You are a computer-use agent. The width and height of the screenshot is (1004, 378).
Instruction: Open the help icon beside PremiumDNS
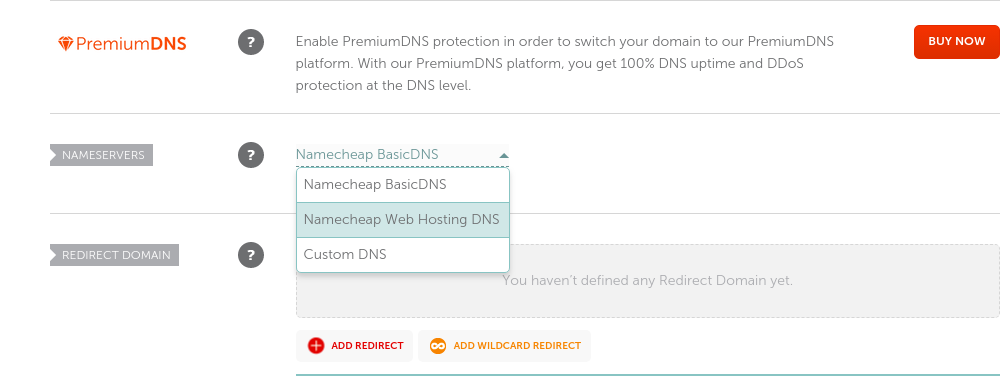251,43
